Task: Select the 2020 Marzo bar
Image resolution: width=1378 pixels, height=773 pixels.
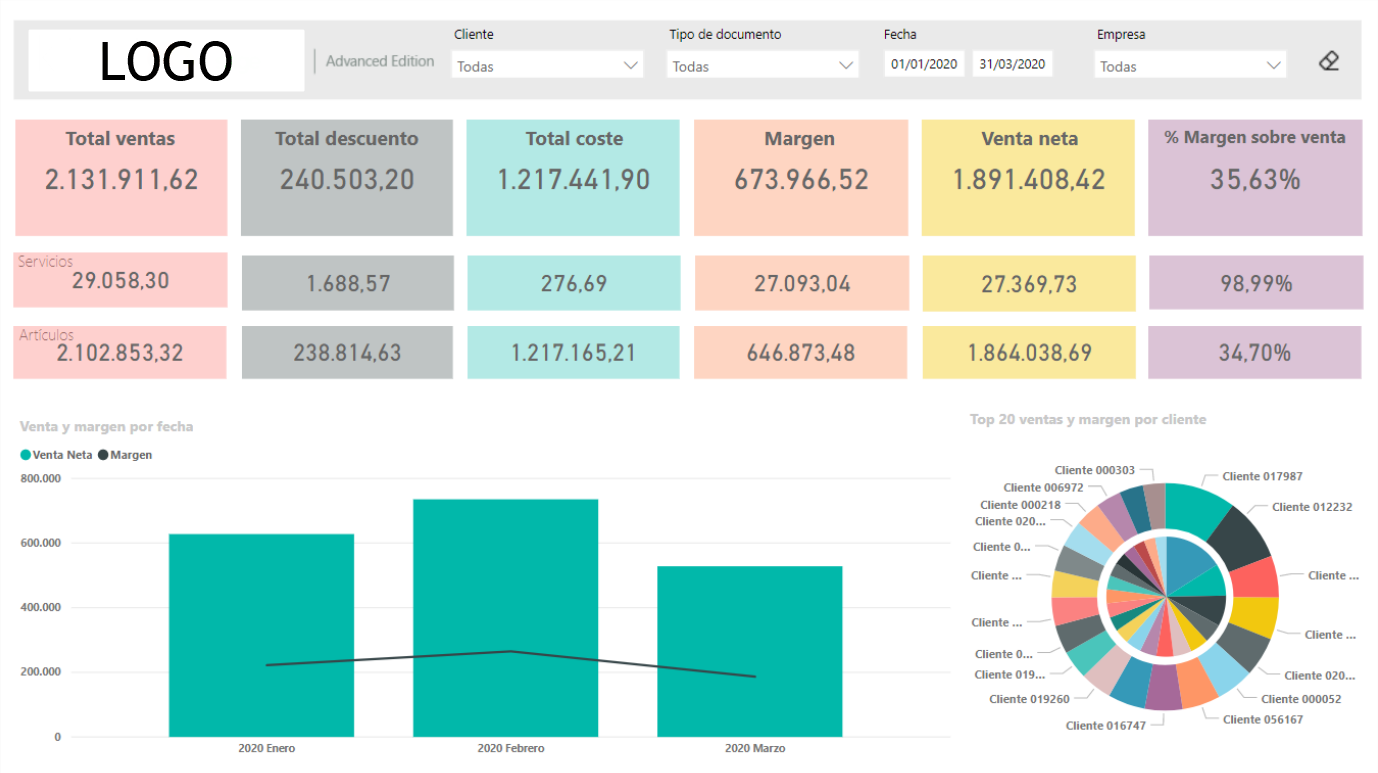Action: coord(749,650)
